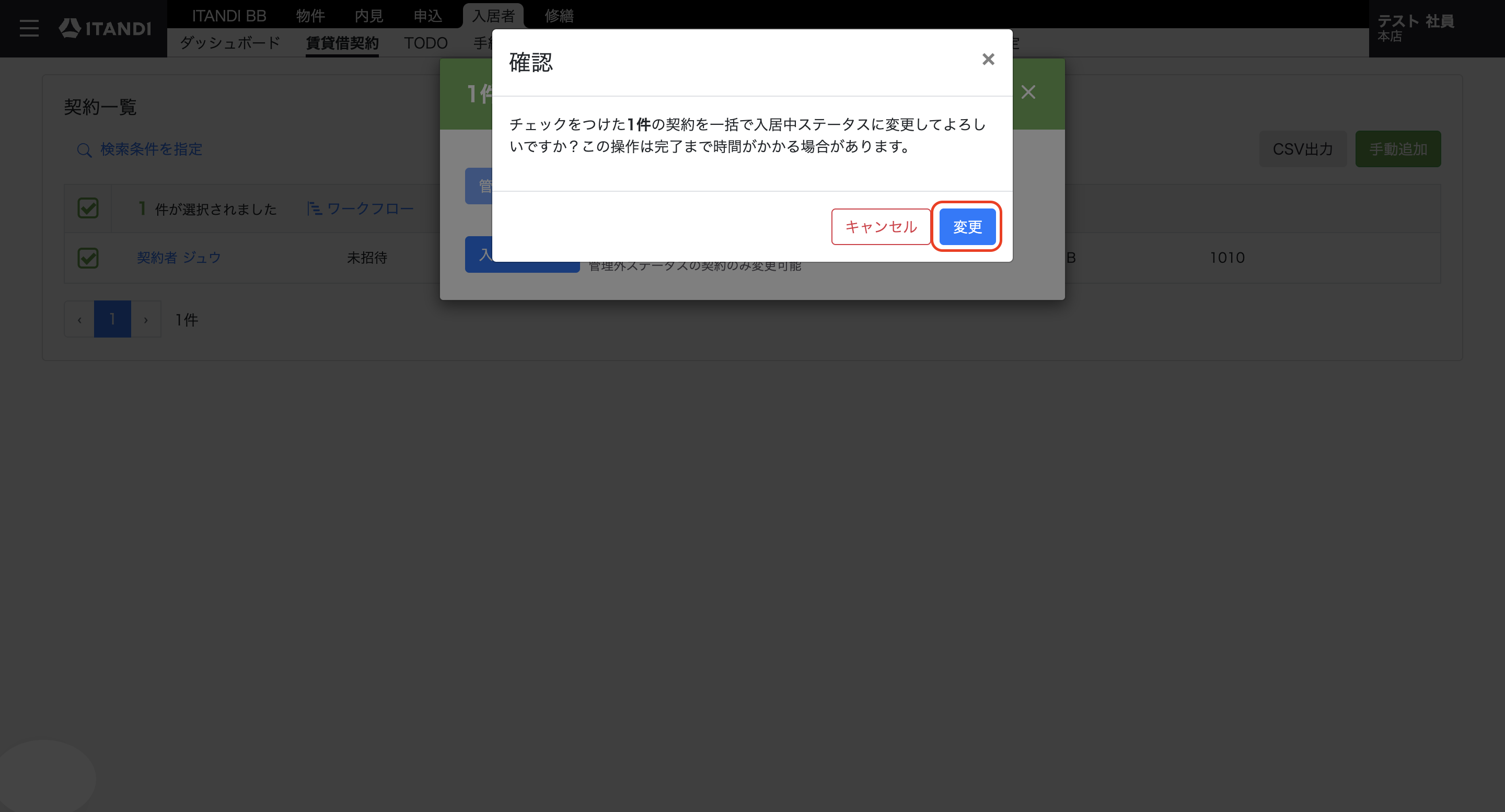
Task: Uncheck the select-all checkbox in the header row
Action: (88, 208)
